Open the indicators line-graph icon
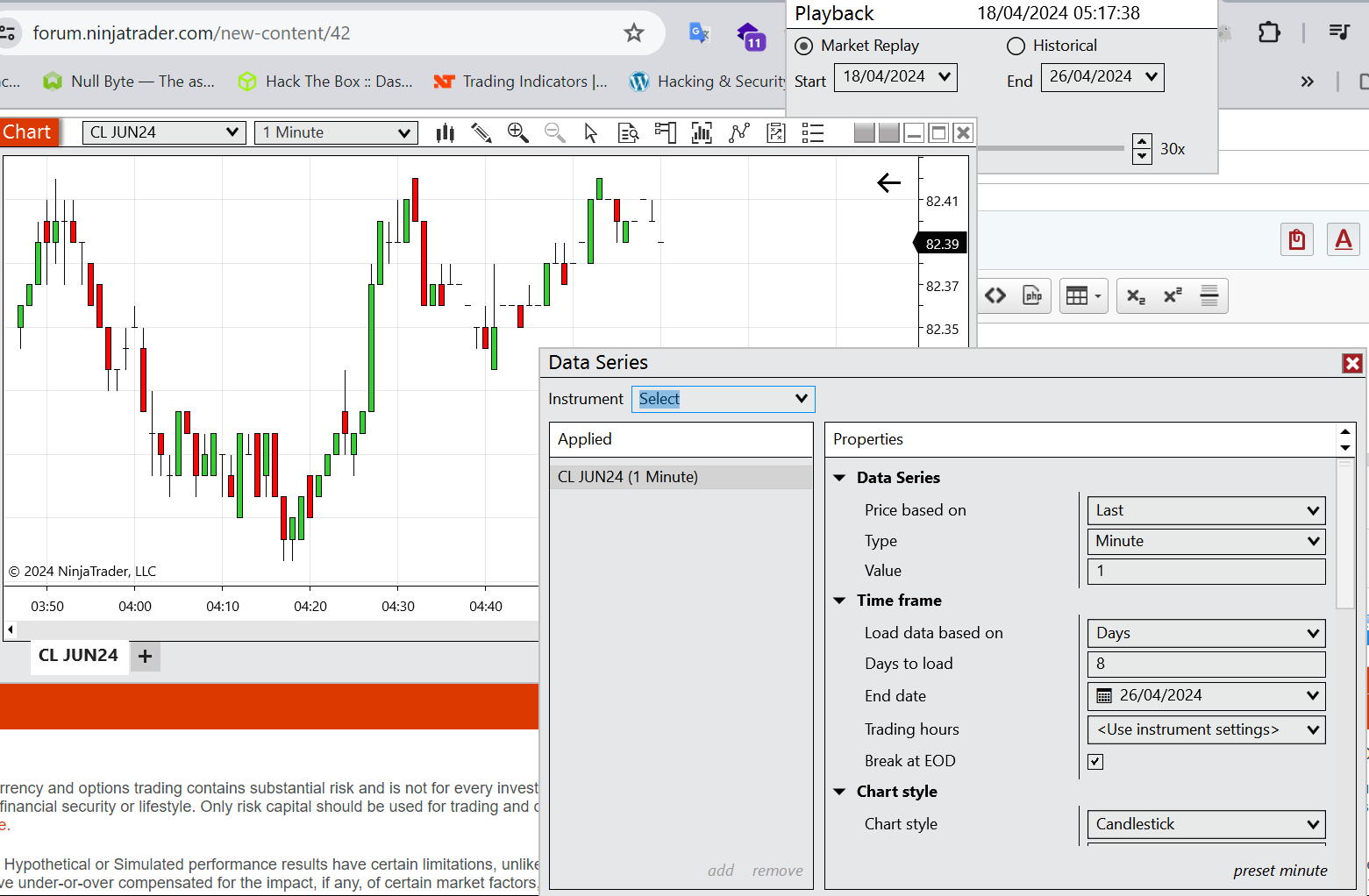1369x896 pixels. point(739,132)
